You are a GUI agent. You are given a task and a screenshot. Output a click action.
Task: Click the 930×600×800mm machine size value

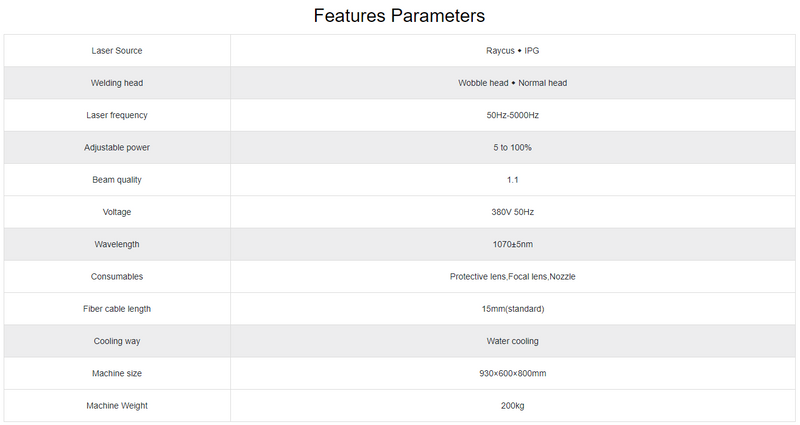(x=513, y=373)
